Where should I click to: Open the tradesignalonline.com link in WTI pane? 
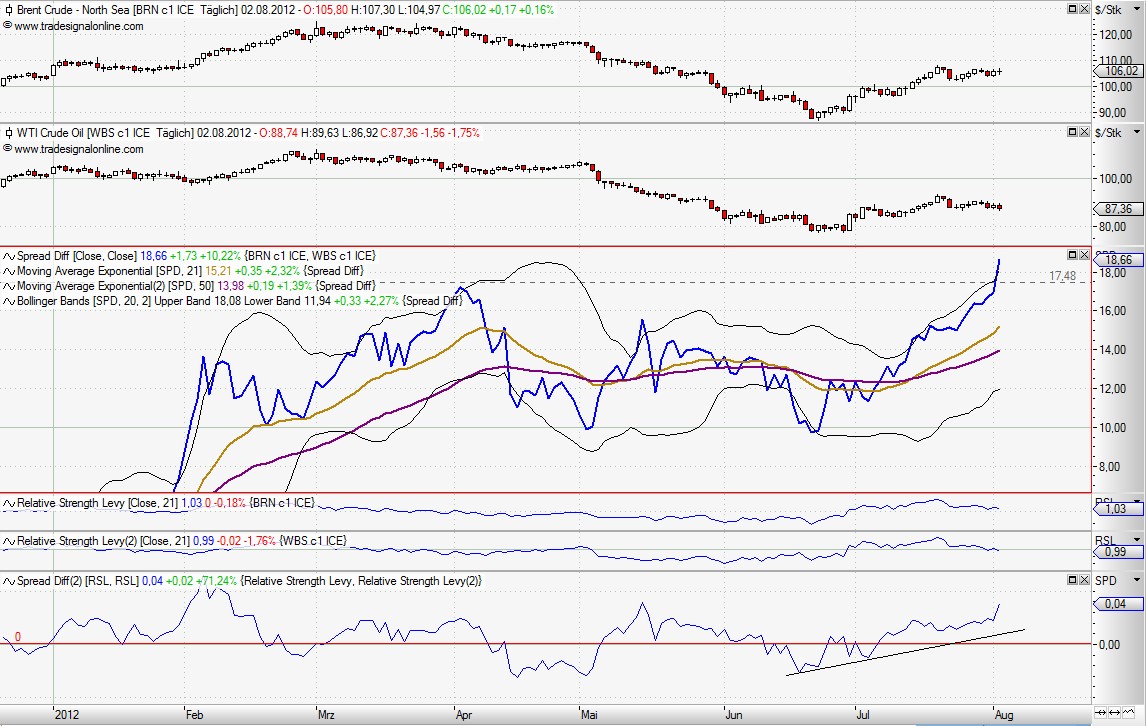coord(79,149)
